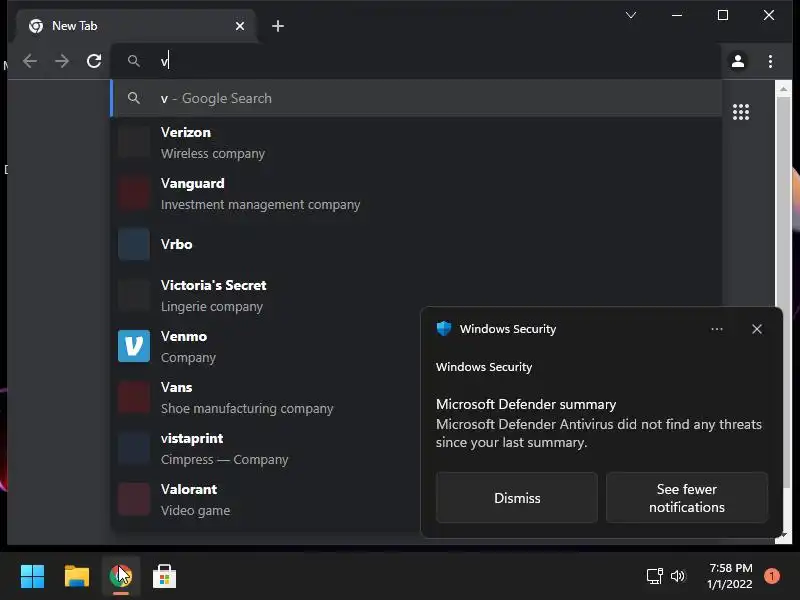The image size is (800, 600).
Task: Click the Valorant suggestion title
Action: click(x=189, y=489)
